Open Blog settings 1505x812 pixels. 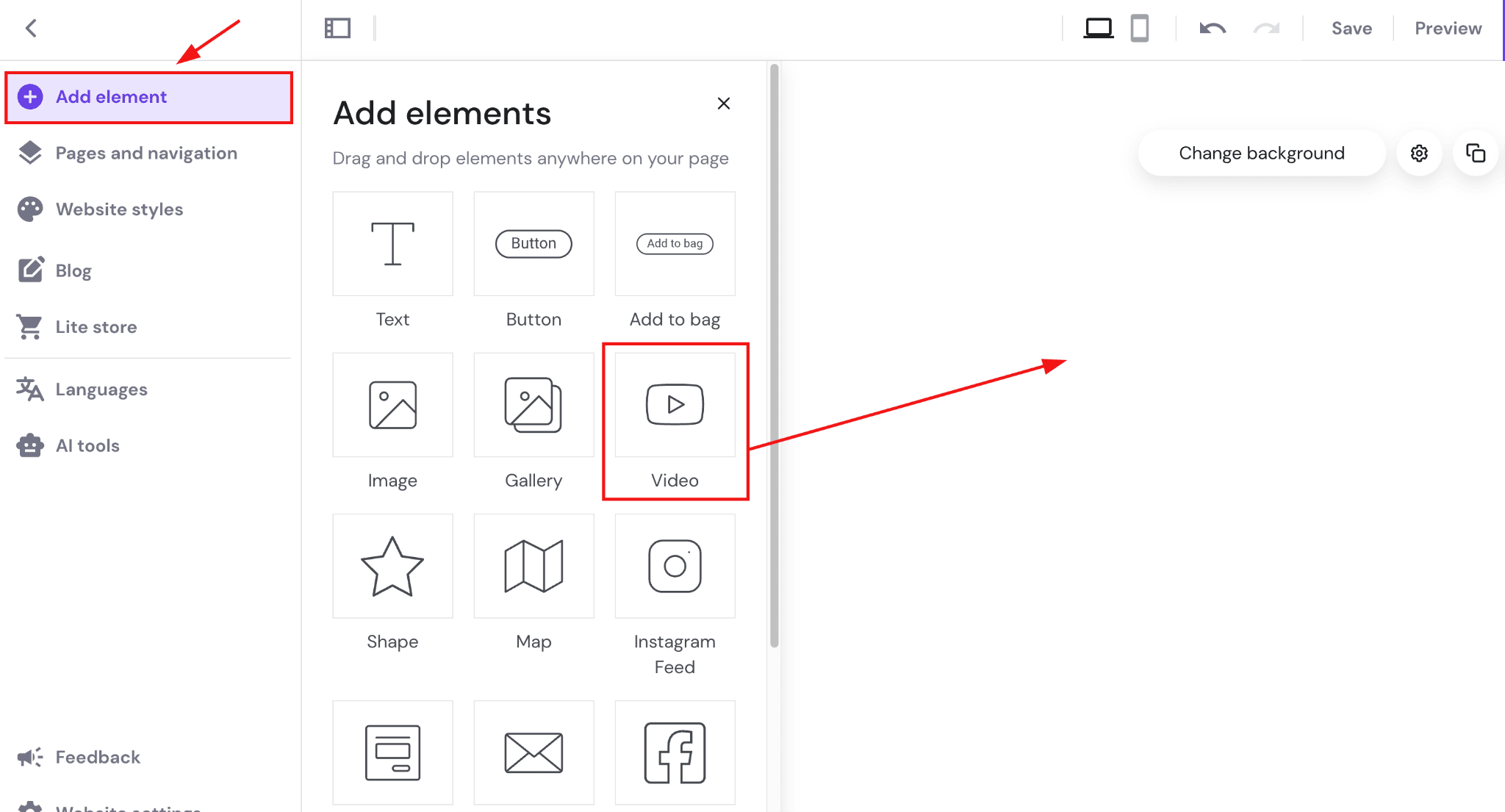pyautogui.click(x=73, y=270)
